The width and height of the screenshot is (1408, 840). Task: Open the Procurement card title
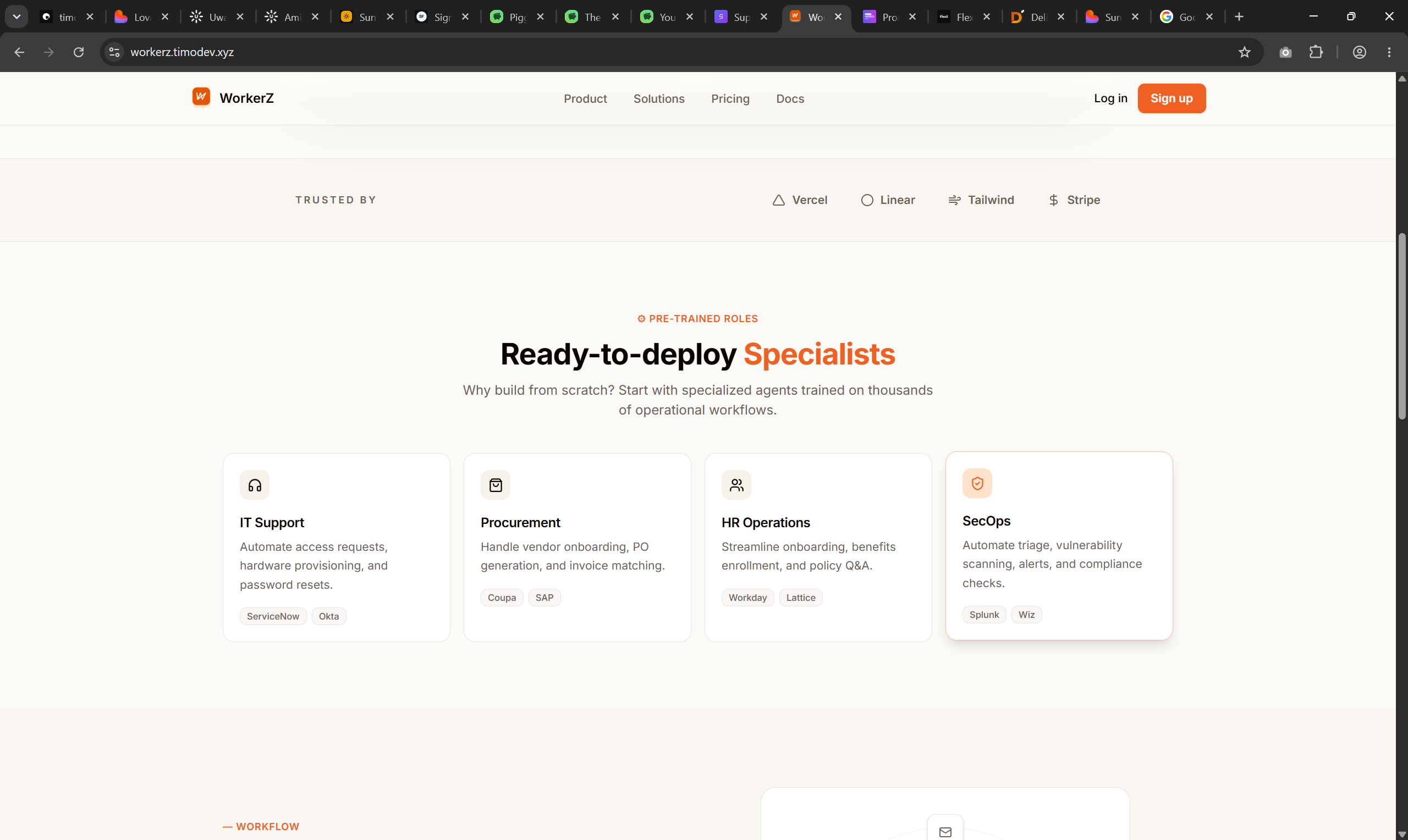pyautogui.click(x=520, y=522)
